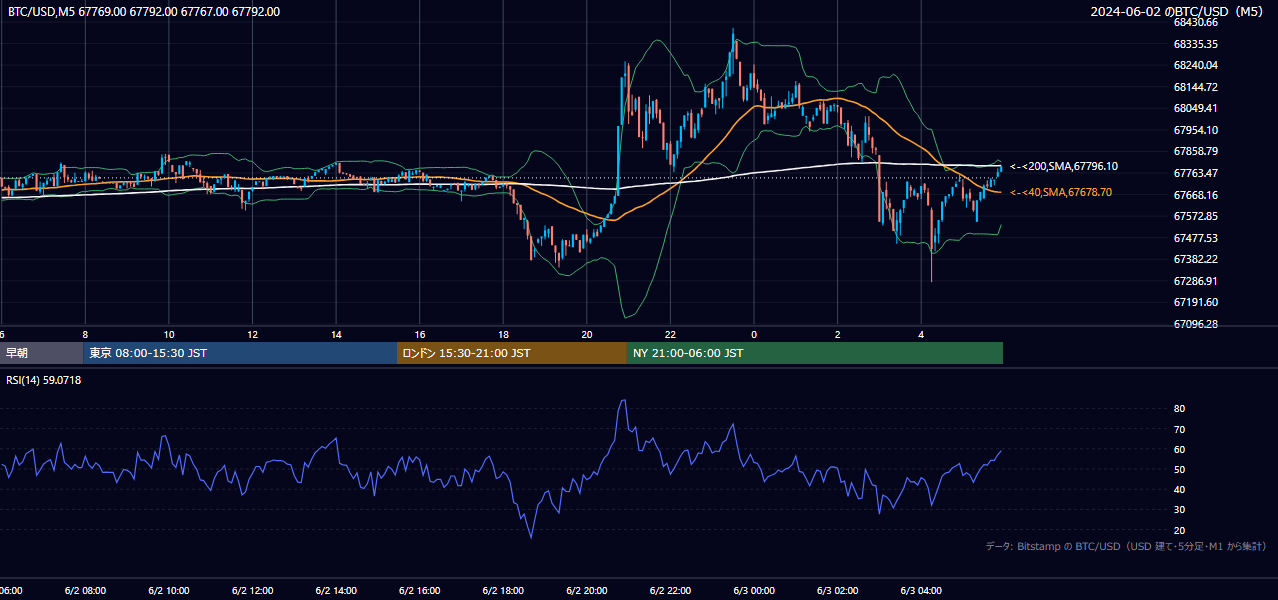This screenshot has width=1278, height=600.
Task: Click price axis label 67477.53
Action: [1195, 238]
